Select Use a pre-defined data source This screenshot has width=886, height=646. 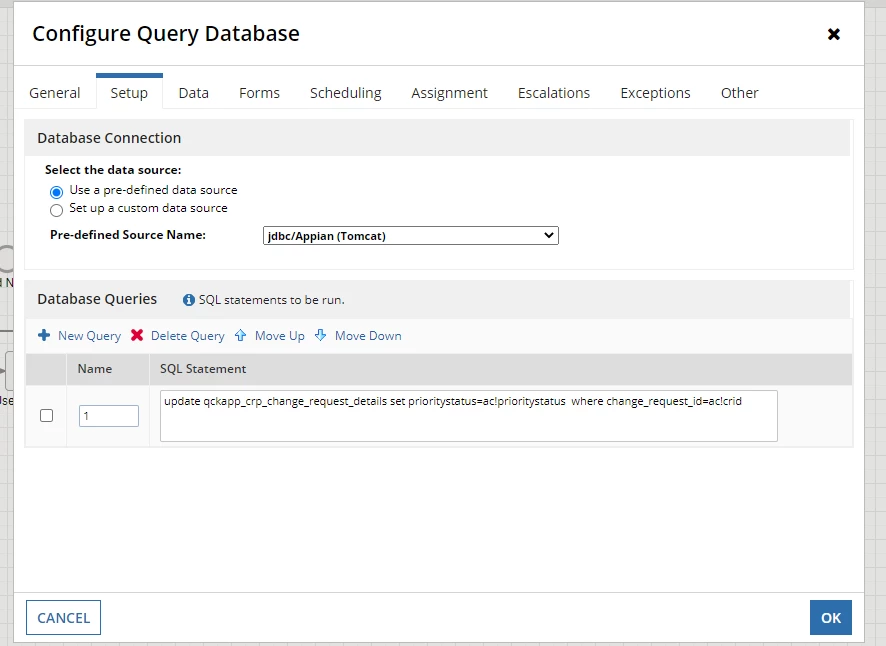56,192
